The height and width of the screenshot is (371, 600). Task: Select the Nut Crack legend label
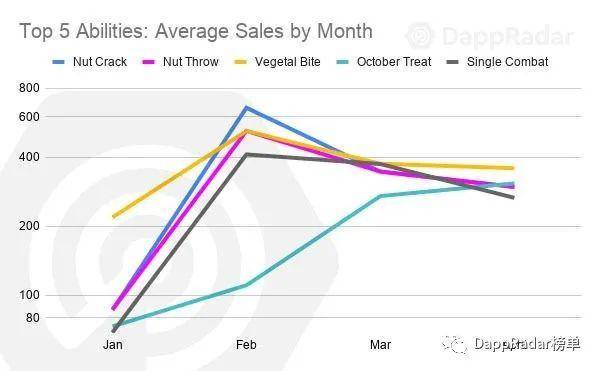coord(100,62)
